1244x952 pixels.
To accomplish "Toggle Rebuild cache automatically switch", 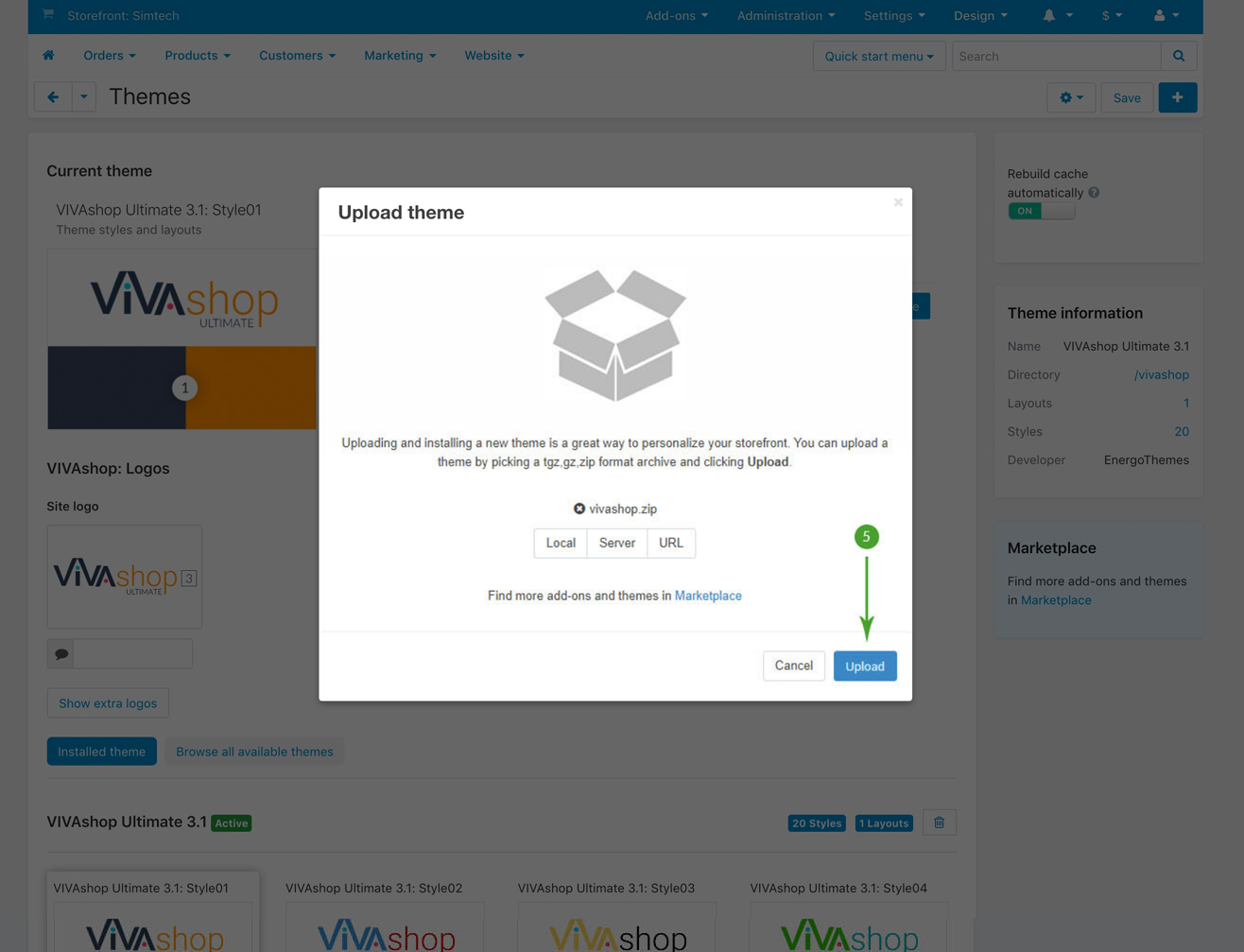I will [1042, 211].
